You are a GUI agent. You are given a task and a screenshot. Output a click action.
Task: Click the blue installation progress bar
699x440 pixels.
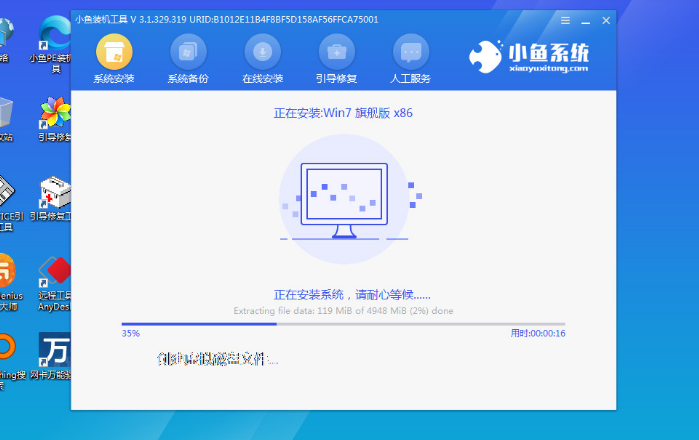(x=342, y=324)
